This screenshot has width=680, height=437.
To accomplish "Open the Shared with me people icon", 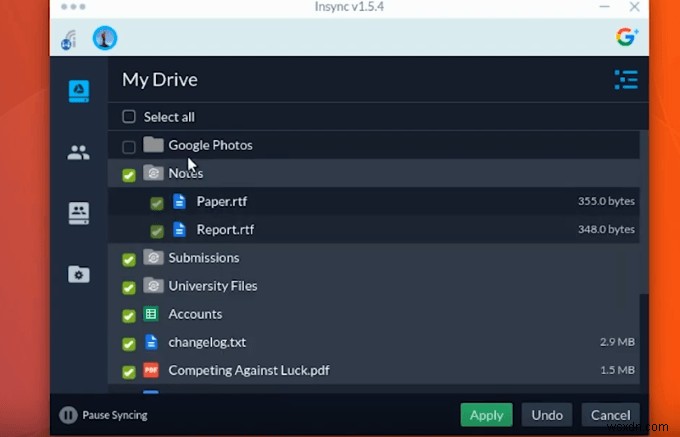I will pyautogui.click(x=78, y=152).
